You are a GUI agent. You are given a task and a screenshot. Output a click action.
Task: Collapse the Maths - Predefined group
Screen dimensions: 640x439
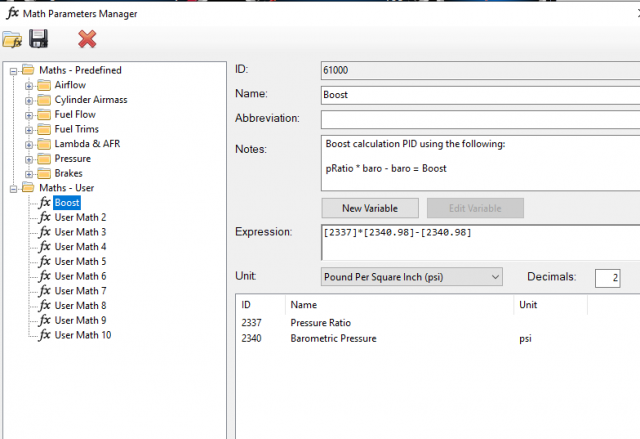(x=14, y=71)
